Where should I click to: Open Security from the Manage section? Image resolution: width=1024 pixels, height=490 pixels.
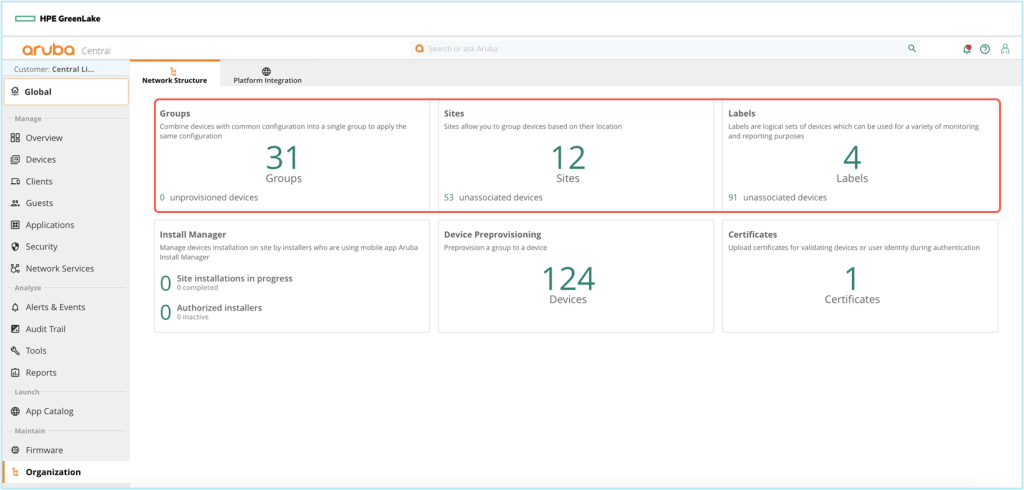(x=41, y=247)
